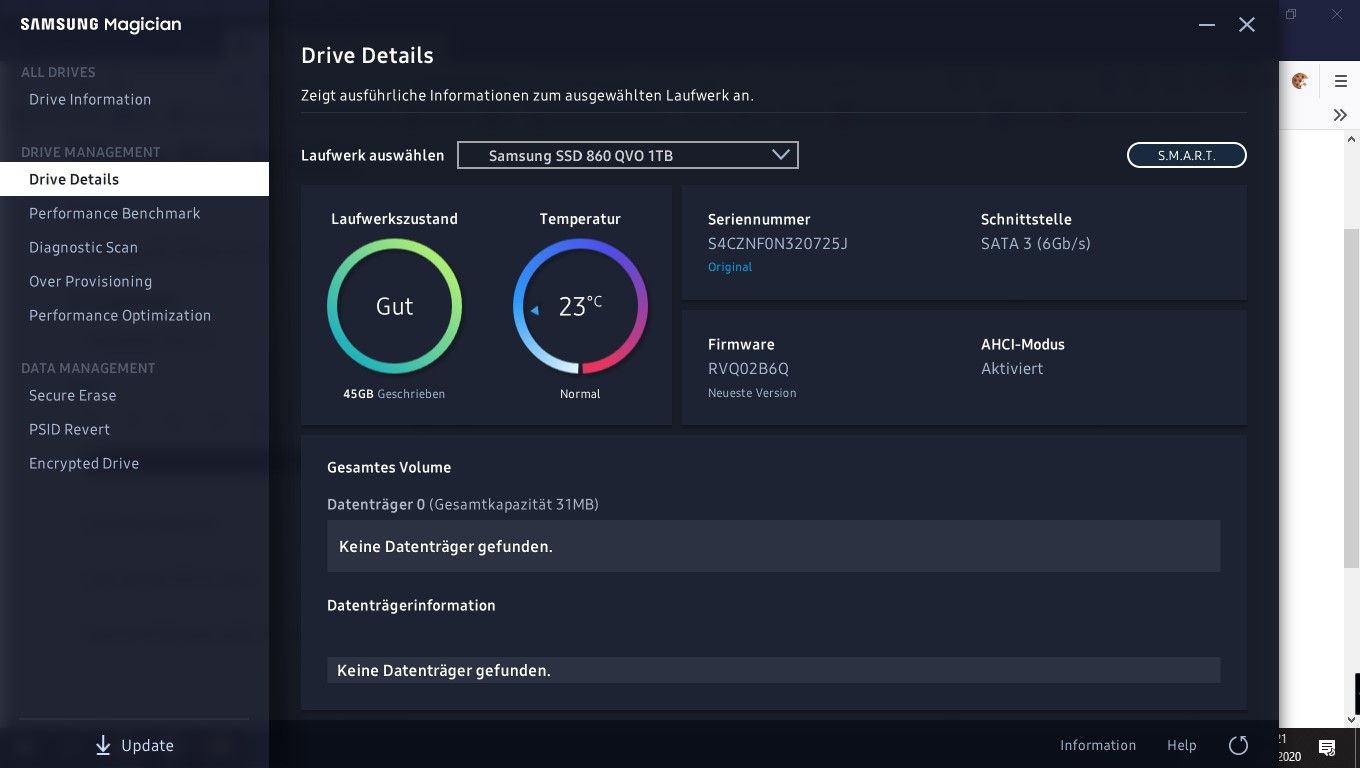This screenshot has width=1360, height=768.
Task: Open Secure Erase section
Action: [72, 395]
